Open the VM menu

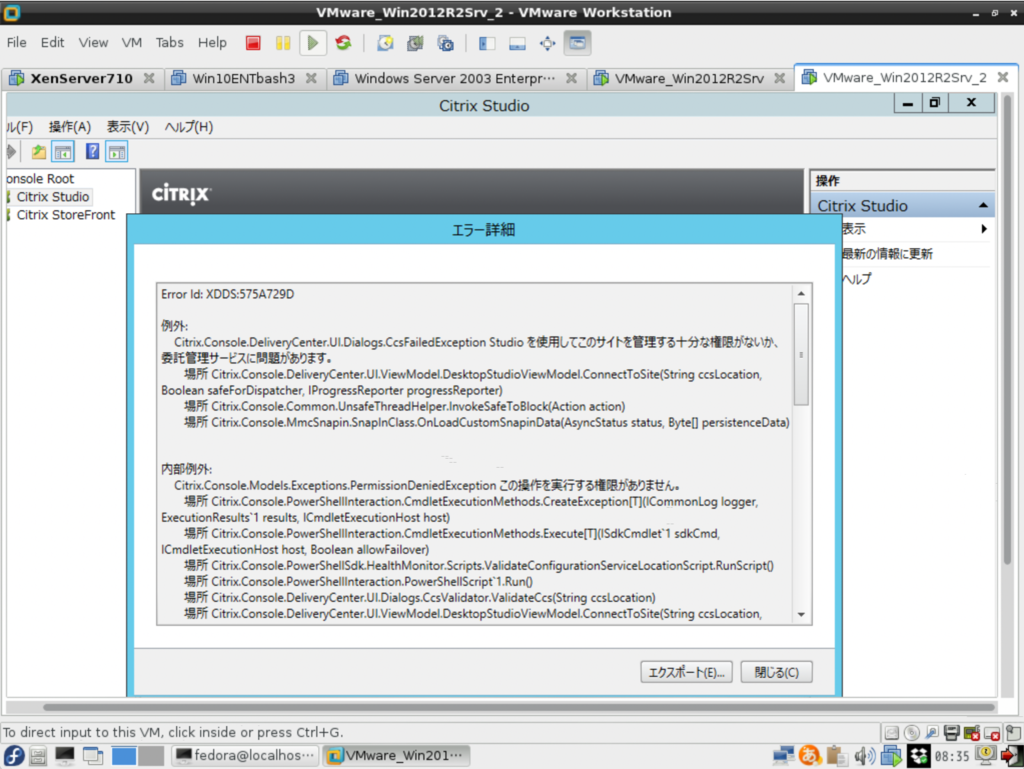point(131,42)
